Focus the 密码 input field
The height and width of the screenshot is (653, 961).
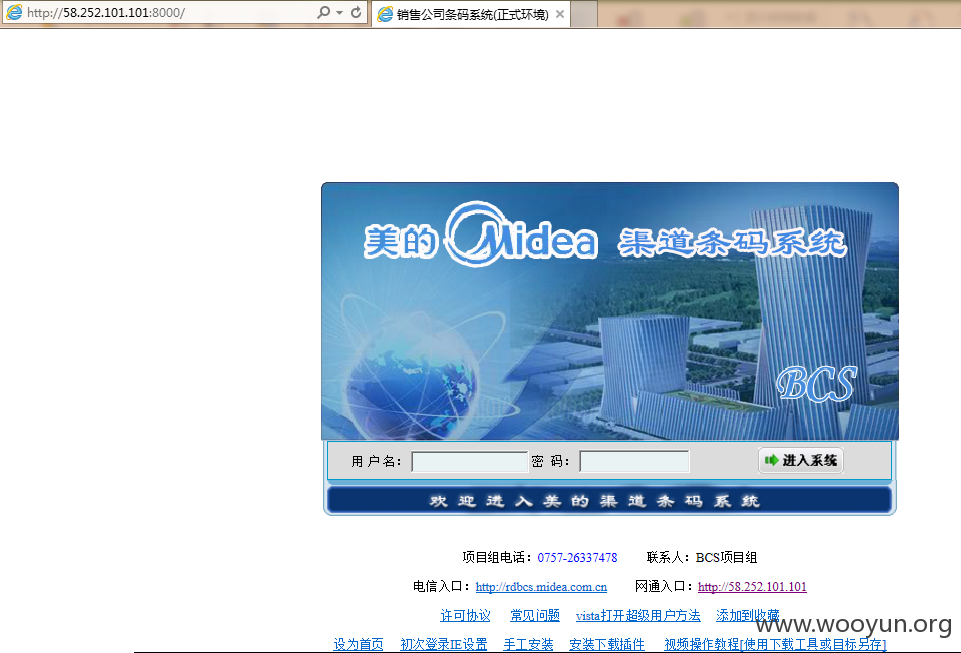[x=634, y=462]
